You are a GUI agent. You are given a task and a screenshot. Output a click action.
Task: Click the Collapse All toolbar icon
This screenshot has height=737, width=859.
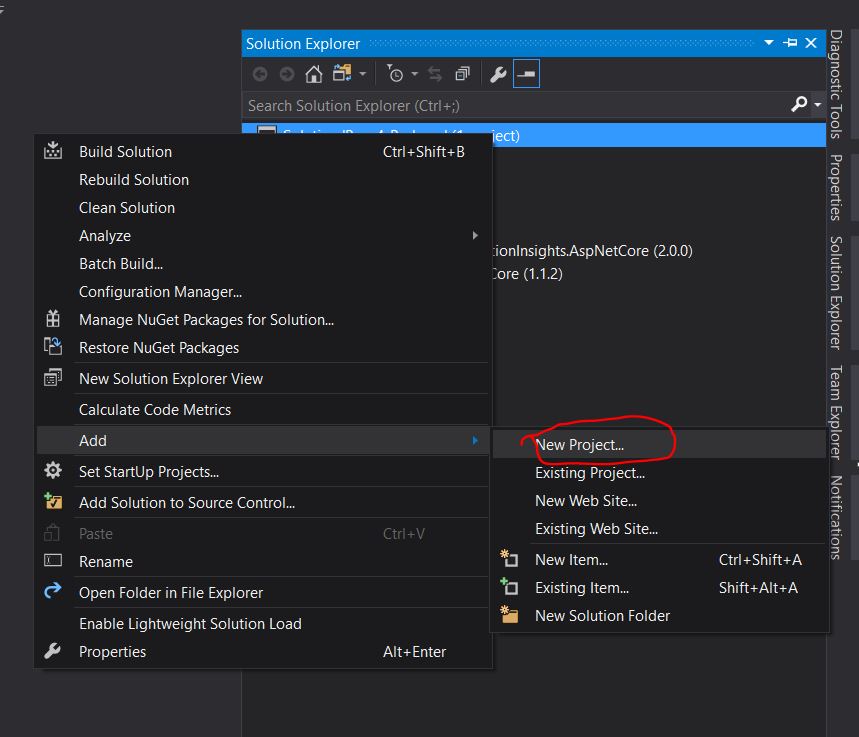click(x=462, y=74)
